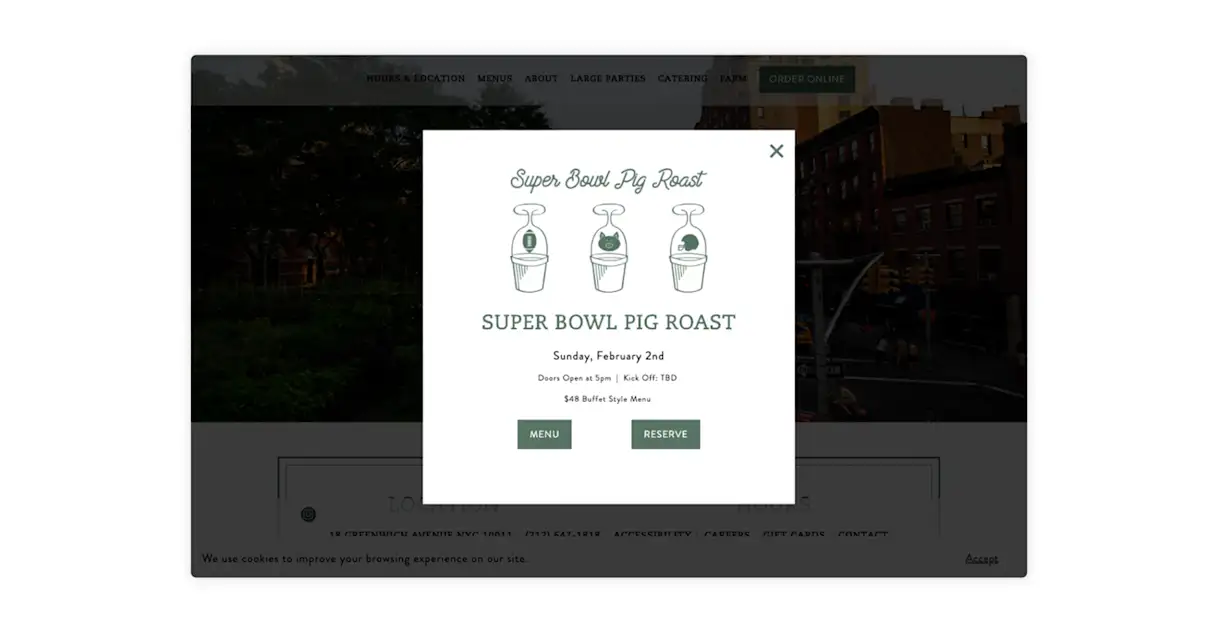This screenshot has height=633, width=1219.
Task: Open the Menu for the pig roast
Action: point(544,434)
